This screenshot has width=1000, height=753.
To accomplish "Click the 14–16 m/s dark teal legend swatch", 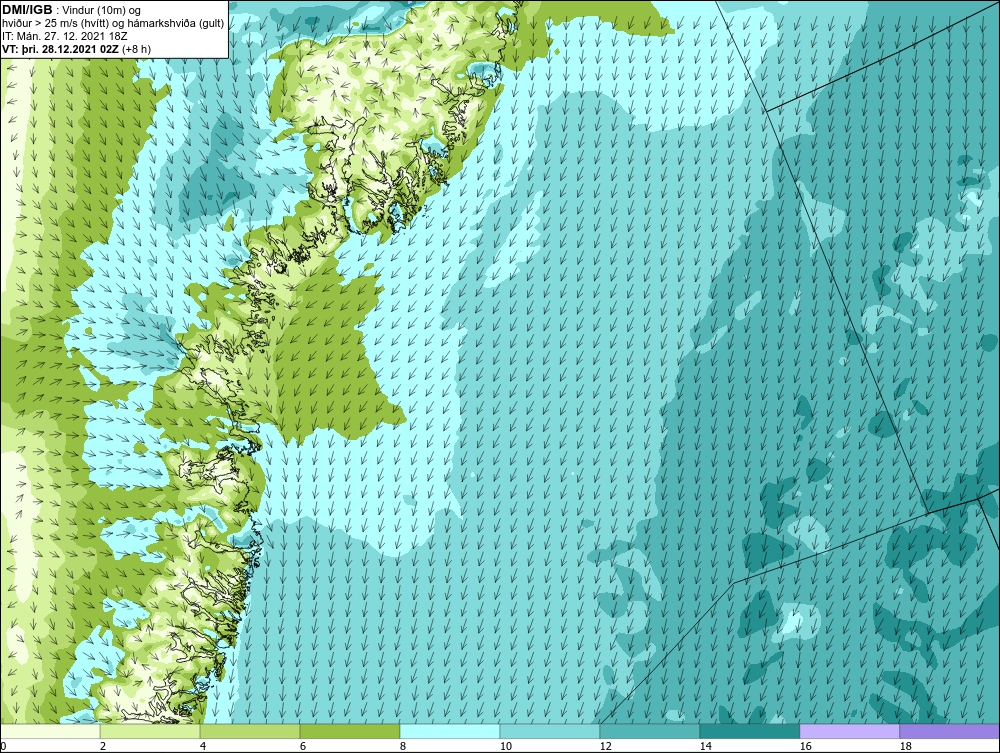I will [x=749, y=731].
